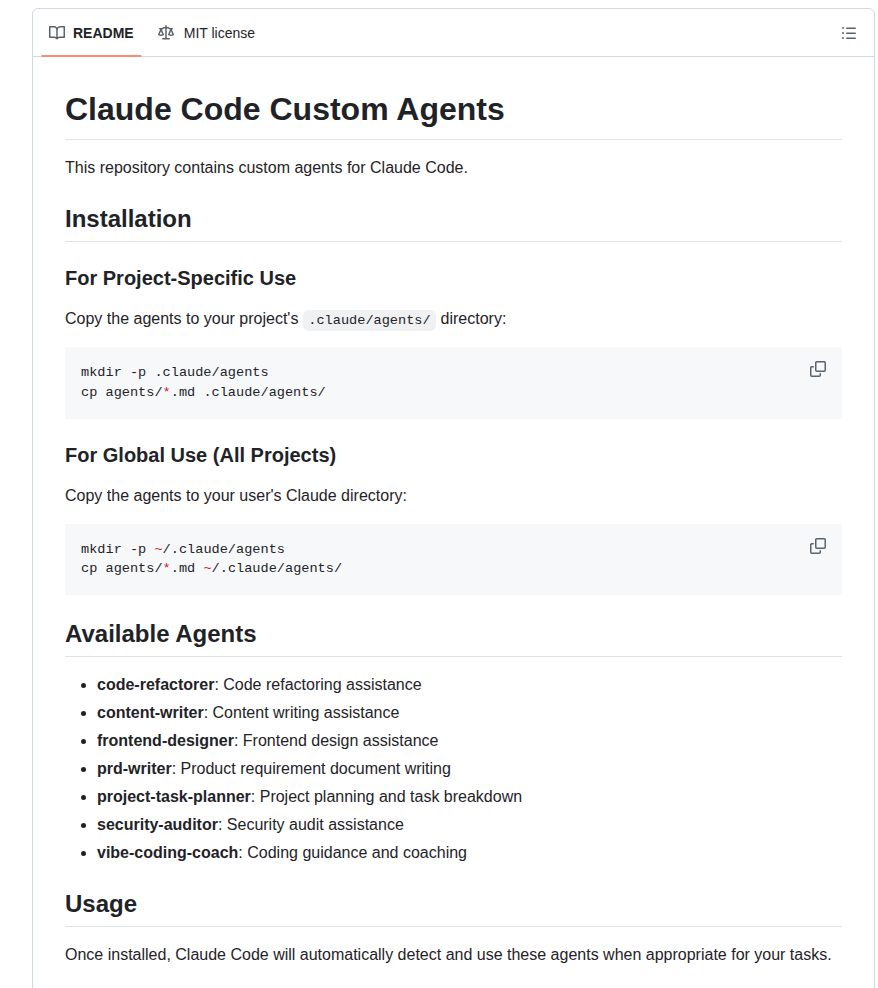The image size is (878, 988).
Task: Click the Installation section heading
Action: coord(128,219)
